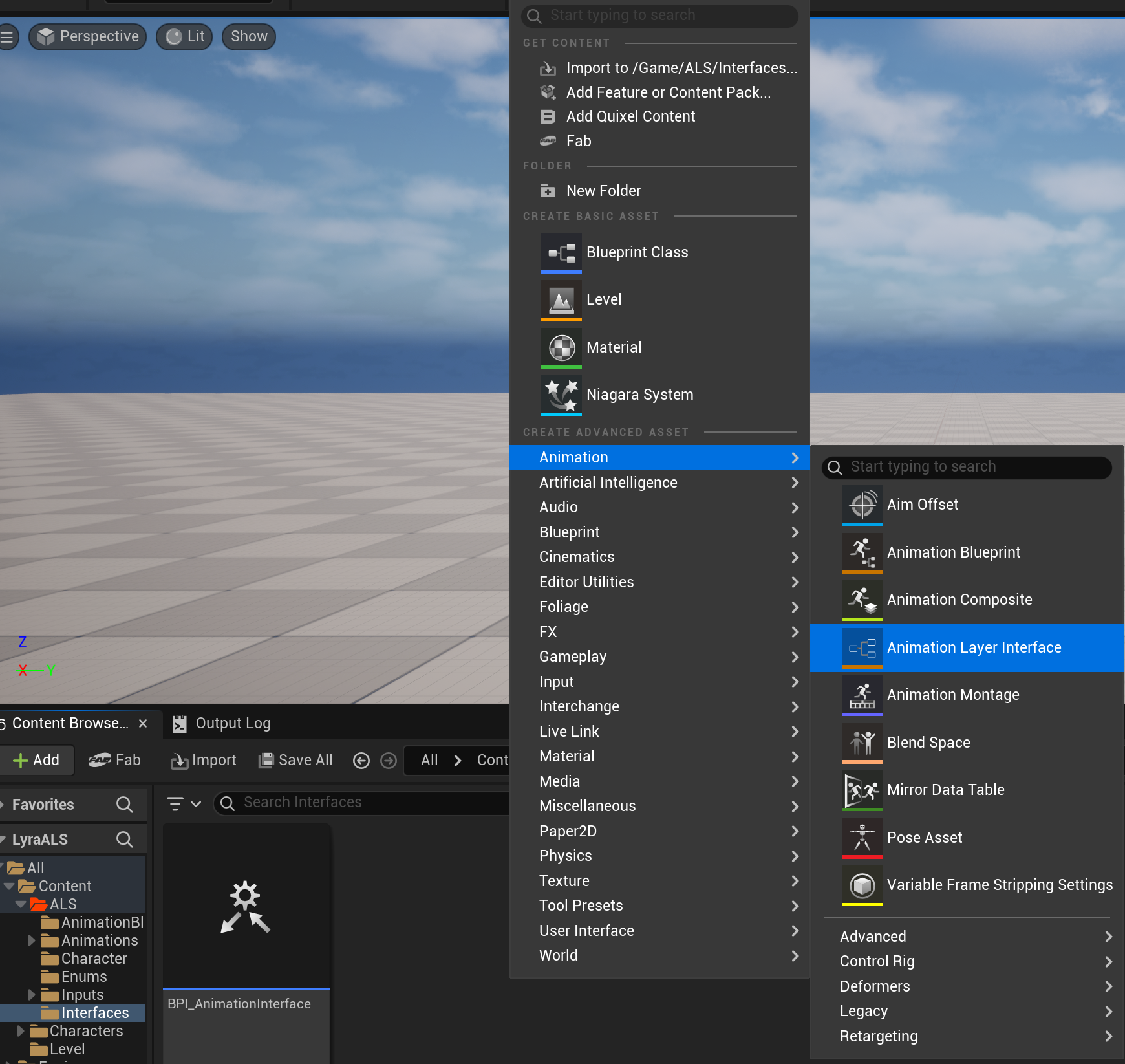This screenshot has width=1125, height=1064.
Task: Expand the Favorites section
Action: click(3, 805)
